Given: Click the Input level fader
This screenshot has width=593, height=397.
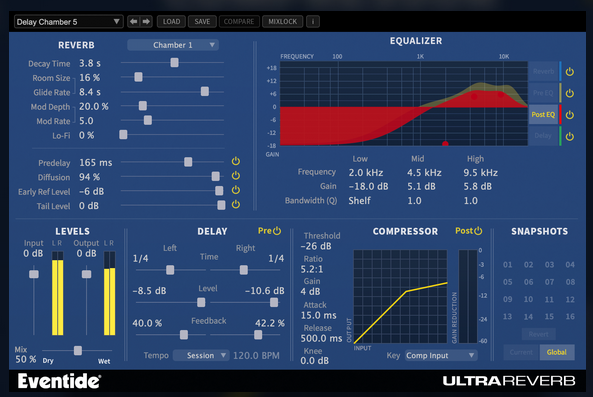Looking at the screenshot, I should [34, 274].
